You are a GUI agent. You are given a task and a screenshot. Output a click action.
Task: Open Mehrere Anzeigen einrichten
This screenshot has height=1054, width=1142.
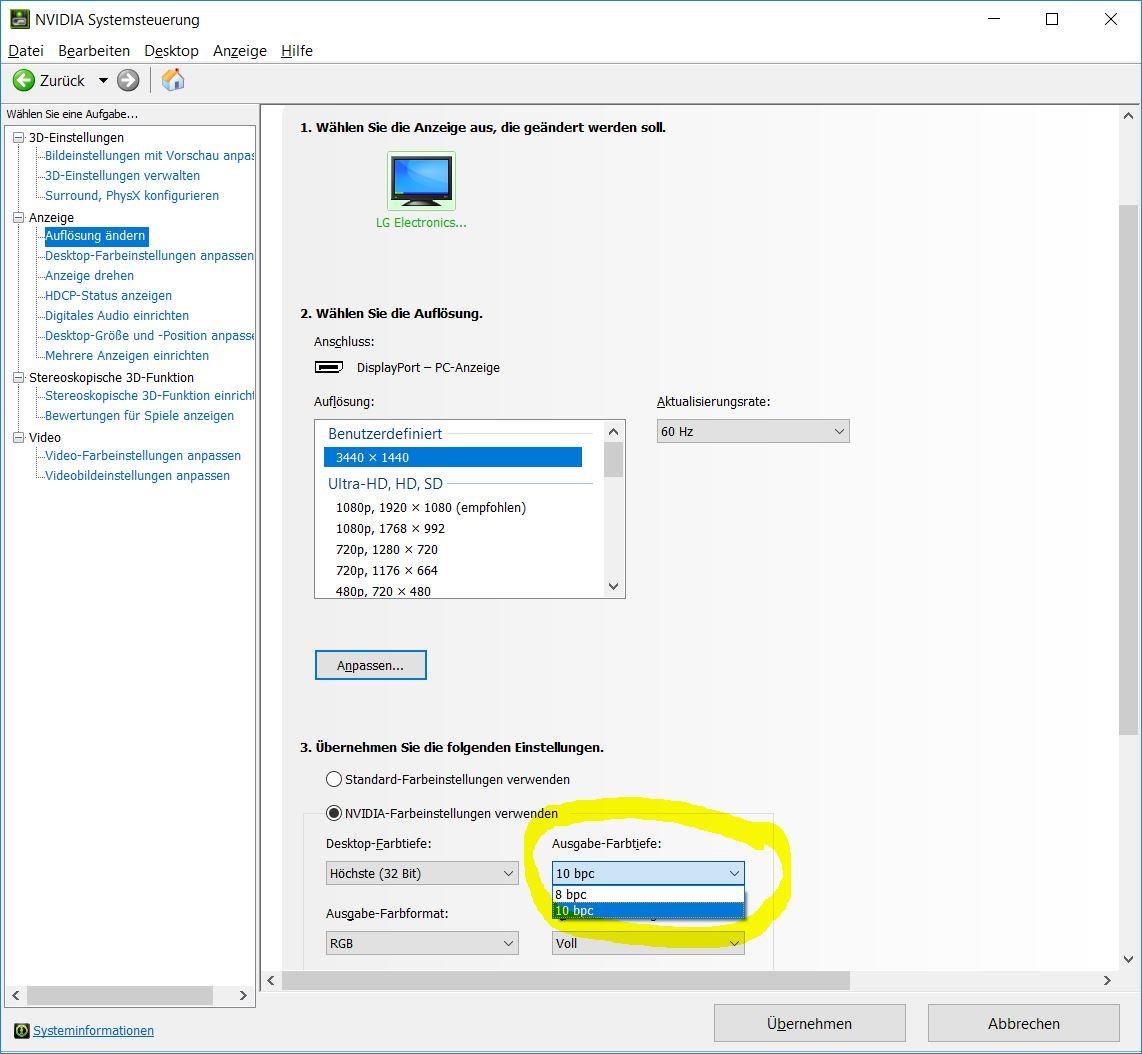point(127,355)
